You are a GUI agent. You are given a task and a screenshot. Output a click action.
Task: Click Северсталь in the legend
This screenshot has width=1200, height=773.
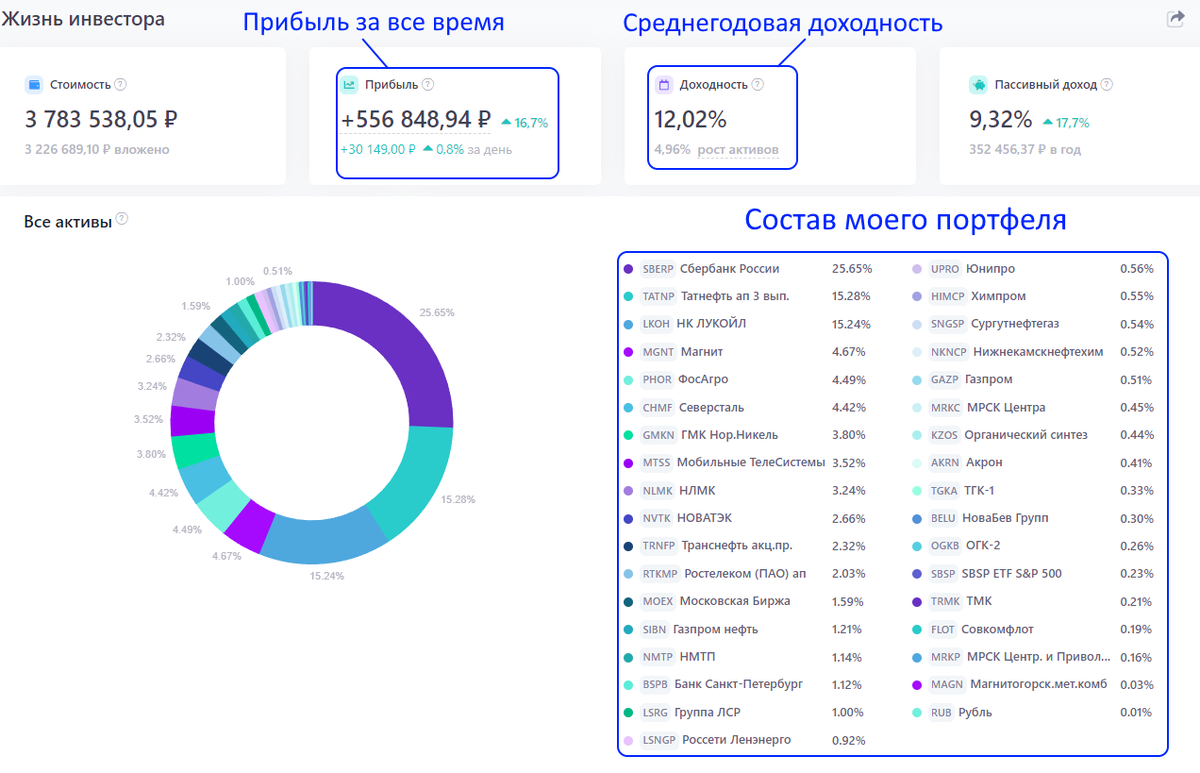tap(711, 408)
